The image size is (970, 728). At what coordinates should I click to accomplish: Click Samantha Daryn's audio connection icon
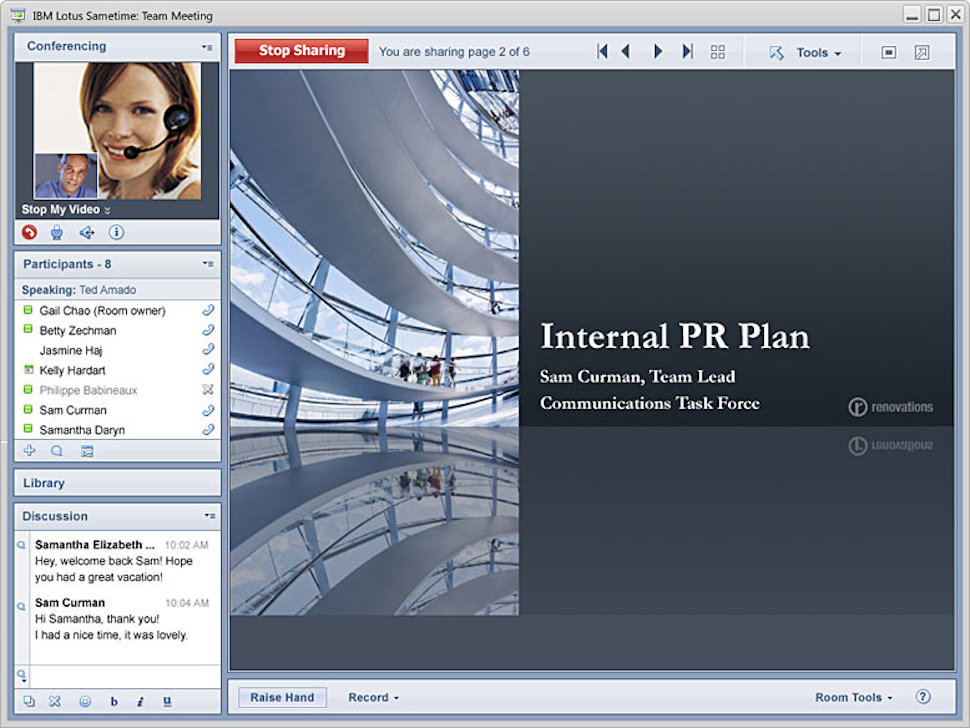click(208, 429)
